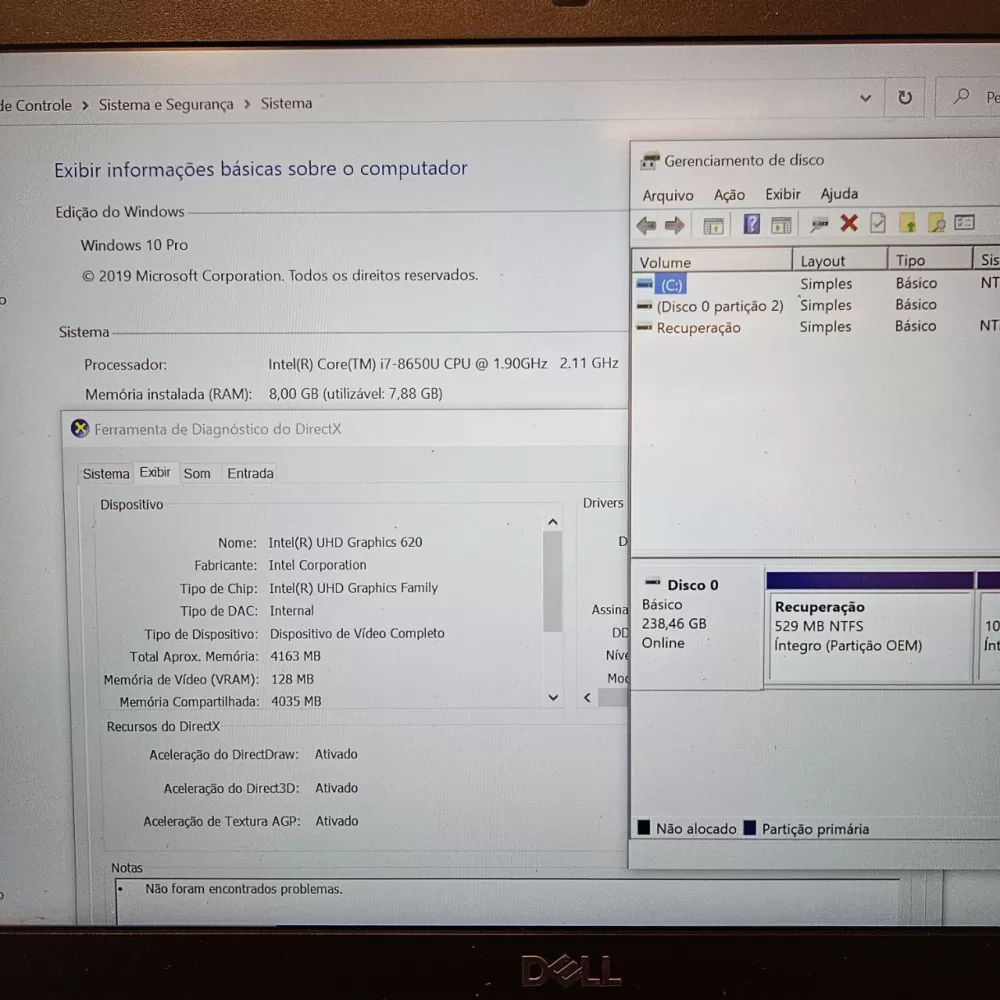Switch to the Entrada tab in DirectX tool

coord(249,472)
